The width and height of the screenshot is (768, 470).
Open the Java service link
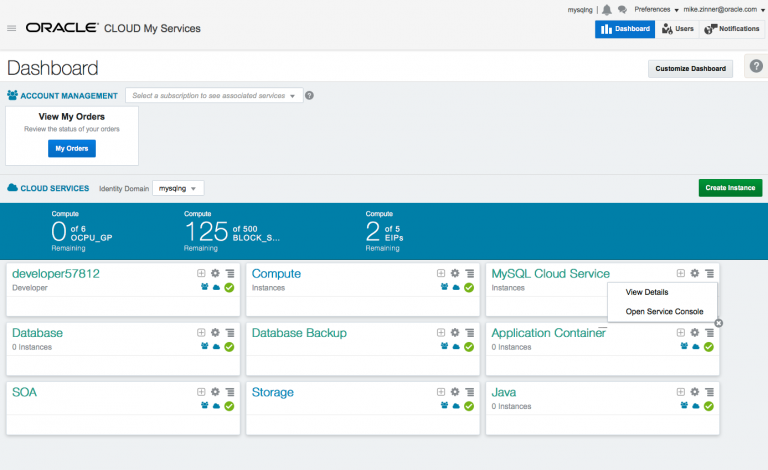(504, 392)
